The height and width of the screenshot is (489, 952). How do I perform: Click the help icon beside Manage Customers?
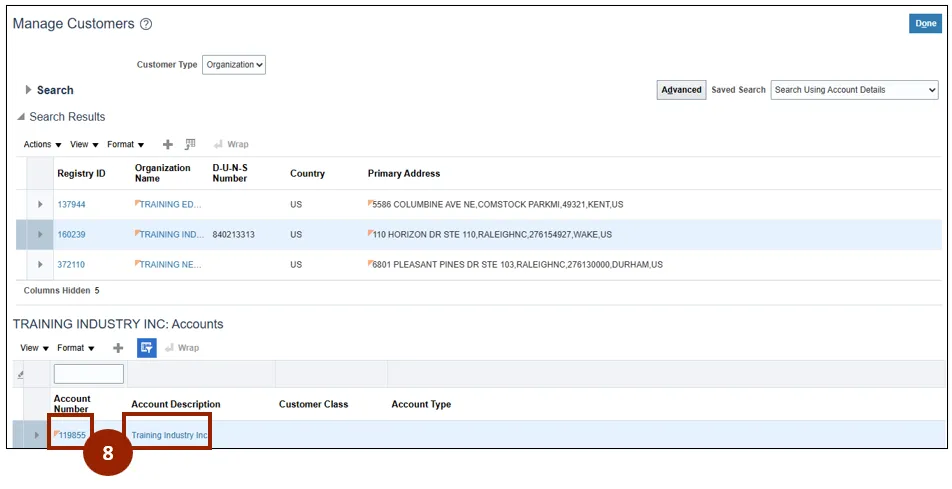146,24
